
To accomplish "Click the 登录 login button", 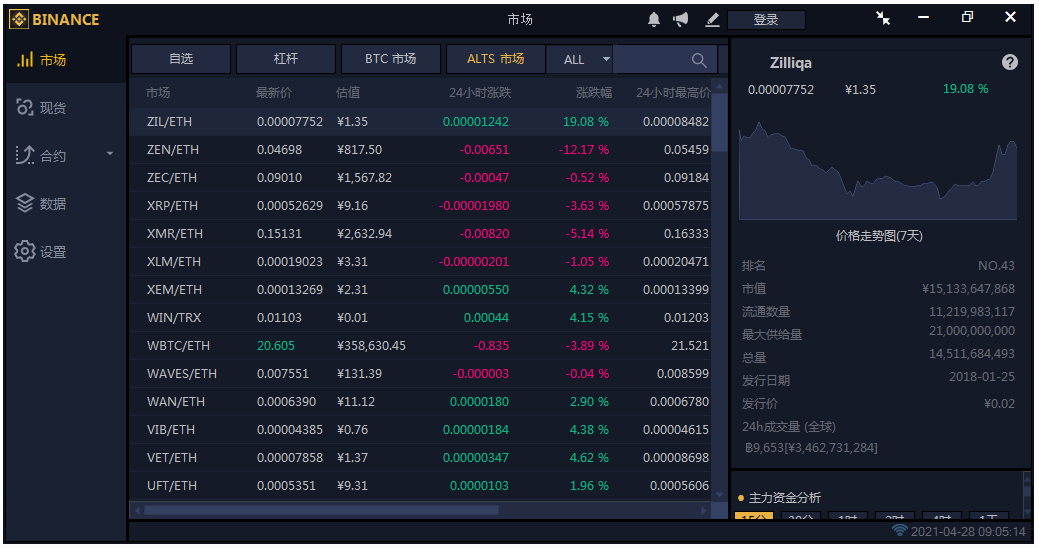I will coord(766,20).
